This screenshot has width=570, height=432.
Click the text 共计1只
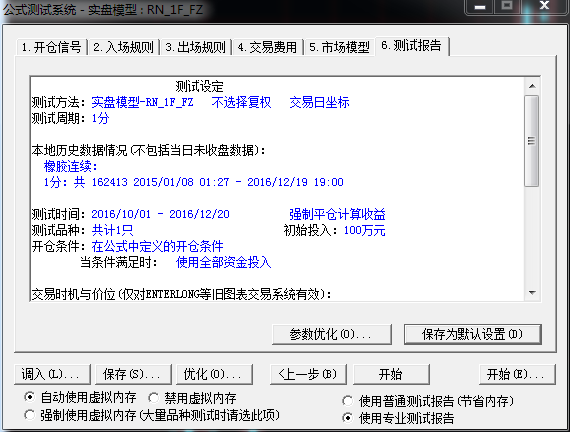(112, 230)
